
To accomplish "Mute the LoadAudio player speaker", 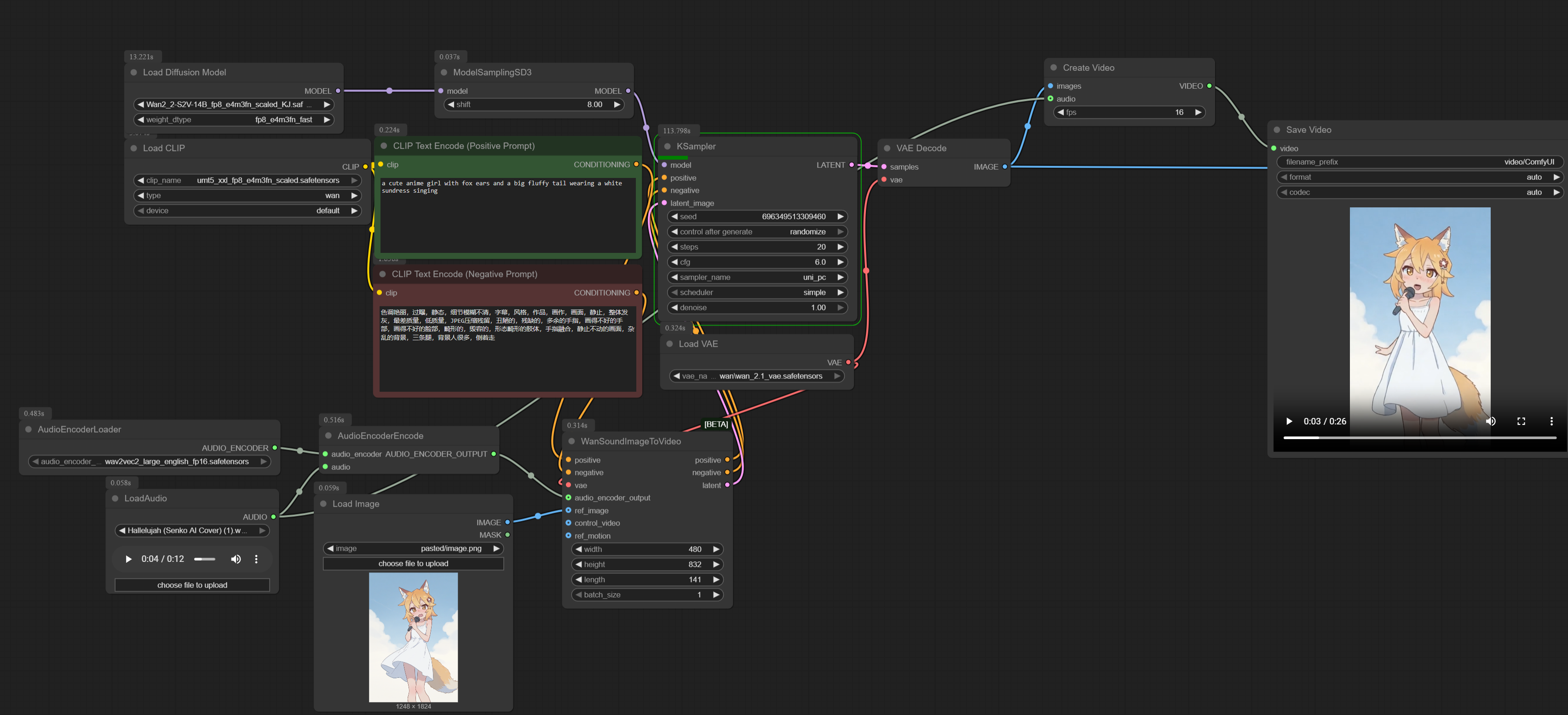I will tap(236, 559).
